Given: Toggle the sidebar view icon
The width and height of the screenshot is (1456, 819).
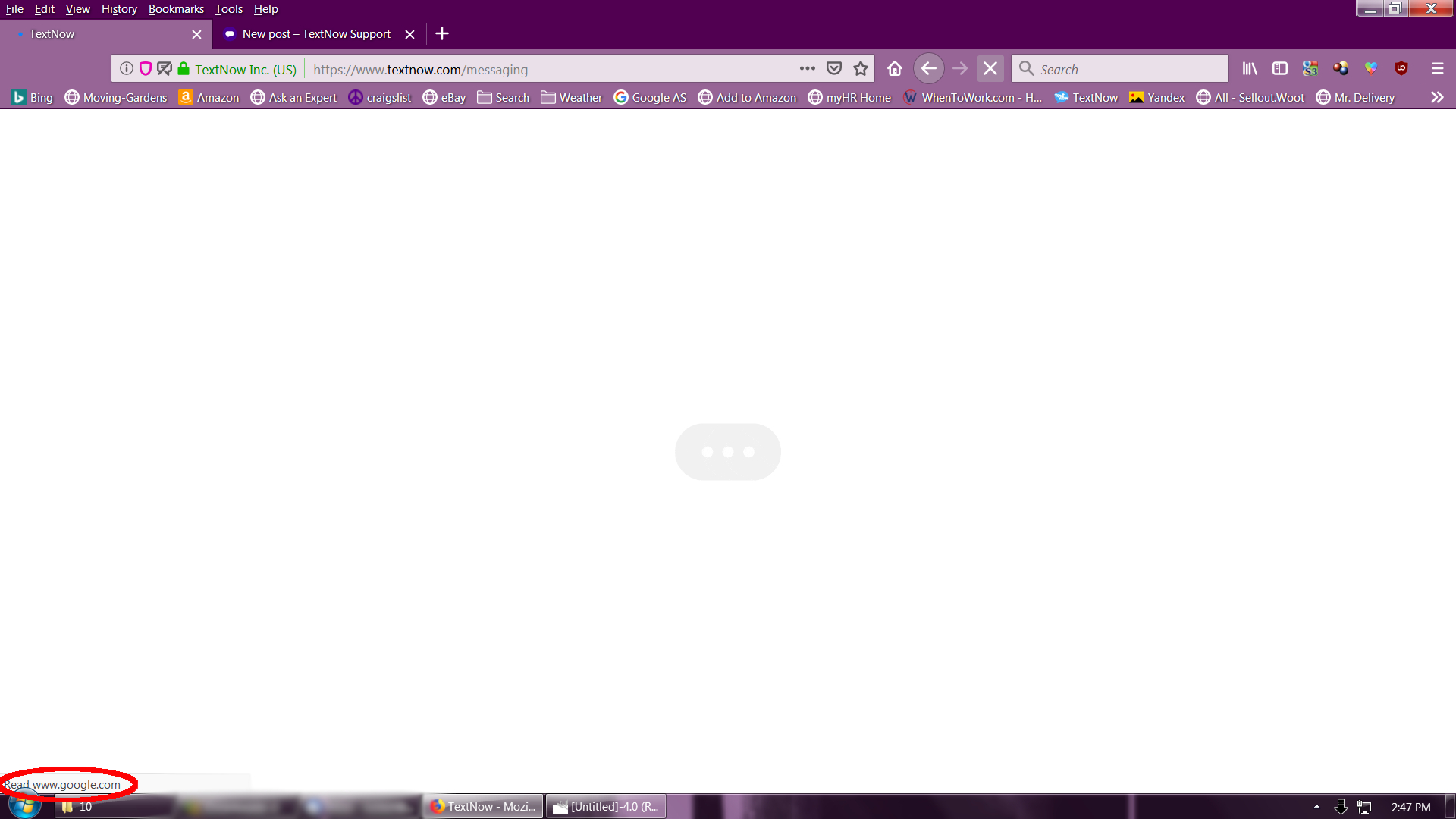Looking at the screenshot, I should [1280, 69].
